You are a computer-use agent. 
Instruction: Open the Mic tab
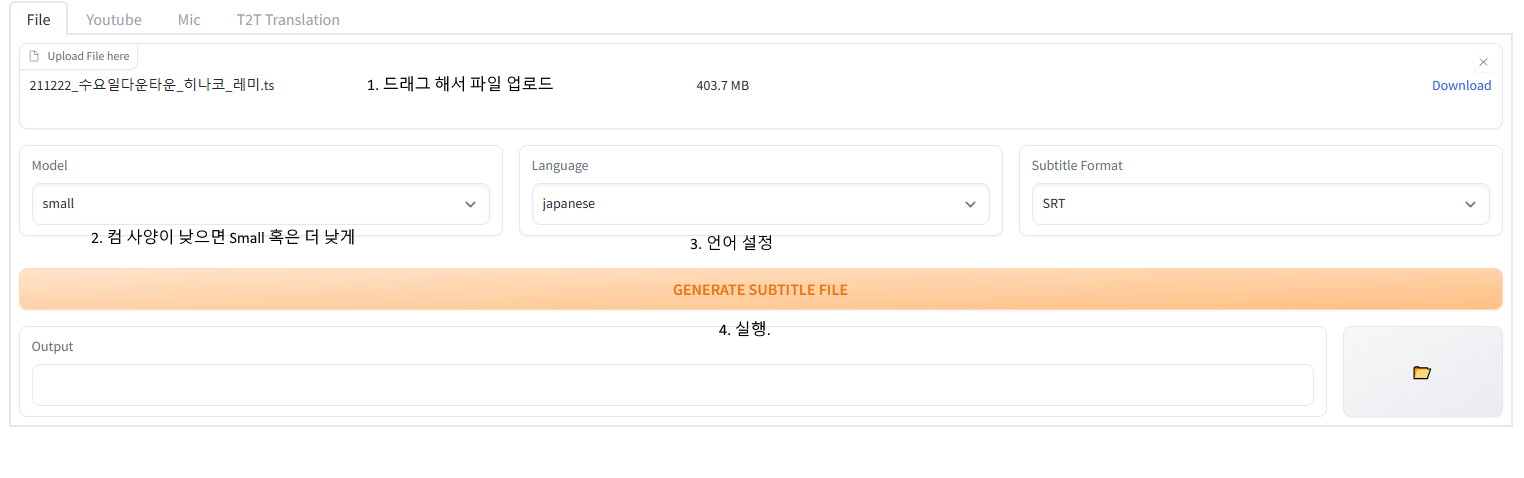[x=189, y=19]
